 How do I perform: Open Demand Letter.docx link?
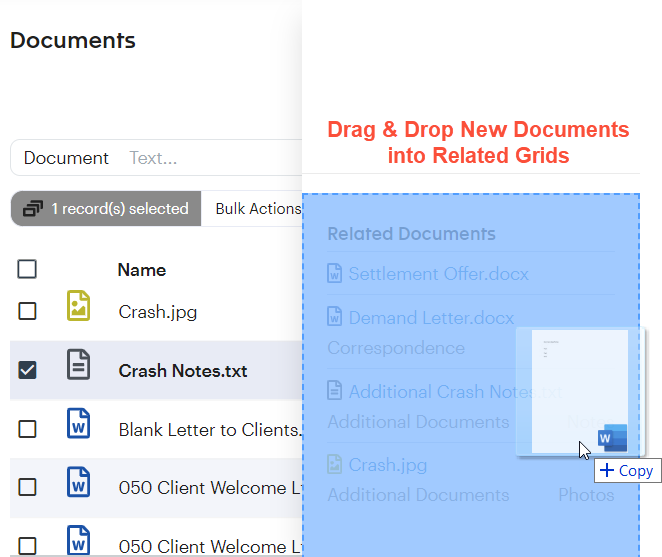point(431,318)
